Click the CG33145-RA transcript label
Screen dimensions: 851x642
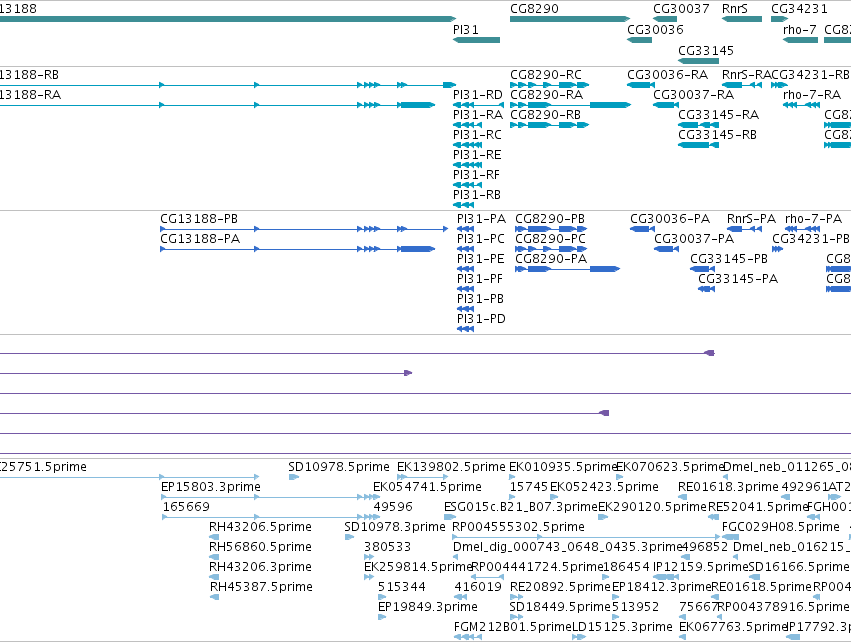tap(719, 115)
